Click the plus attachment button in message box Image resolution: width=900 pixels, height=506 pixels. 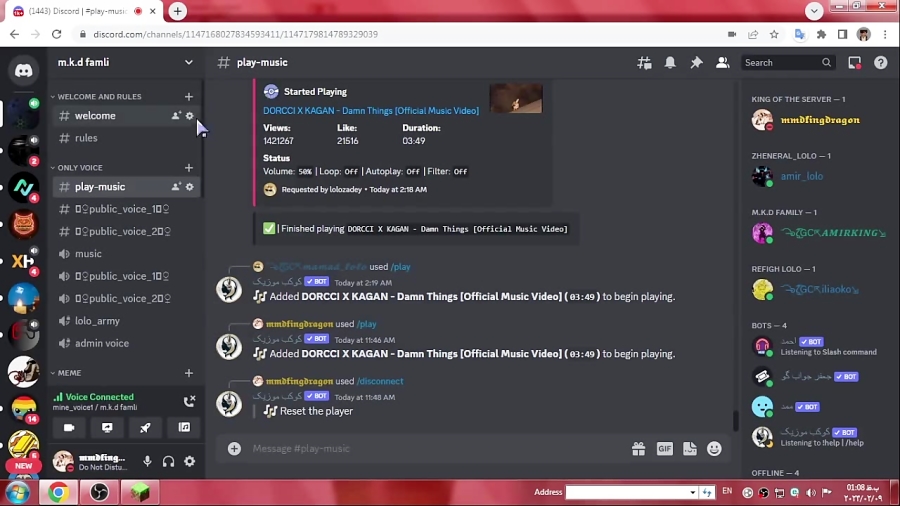click(x=234, y=449)
